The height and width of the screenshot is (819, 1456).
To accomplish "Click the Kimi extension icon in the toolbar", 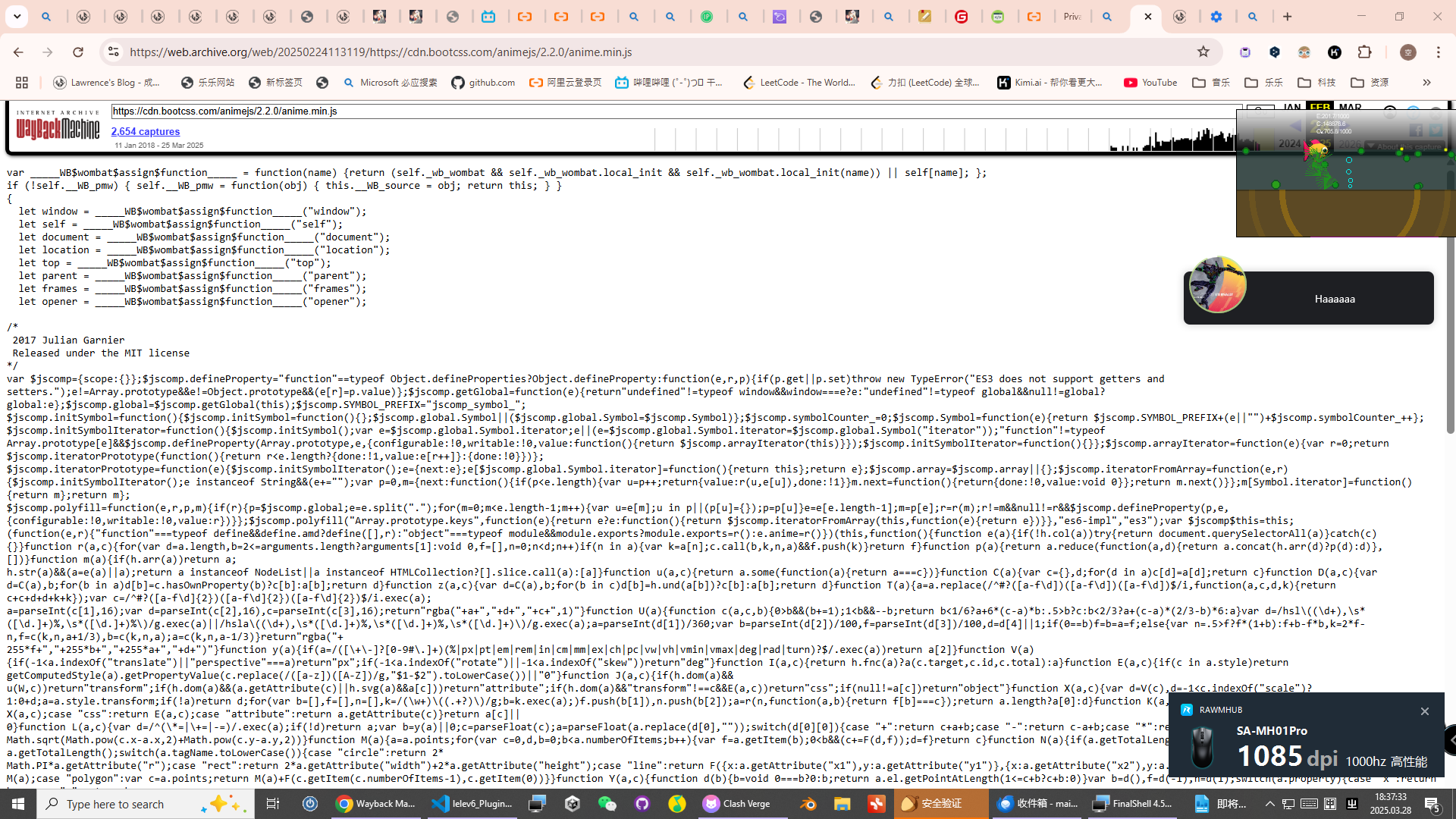I will click(x=1335, y=52).
